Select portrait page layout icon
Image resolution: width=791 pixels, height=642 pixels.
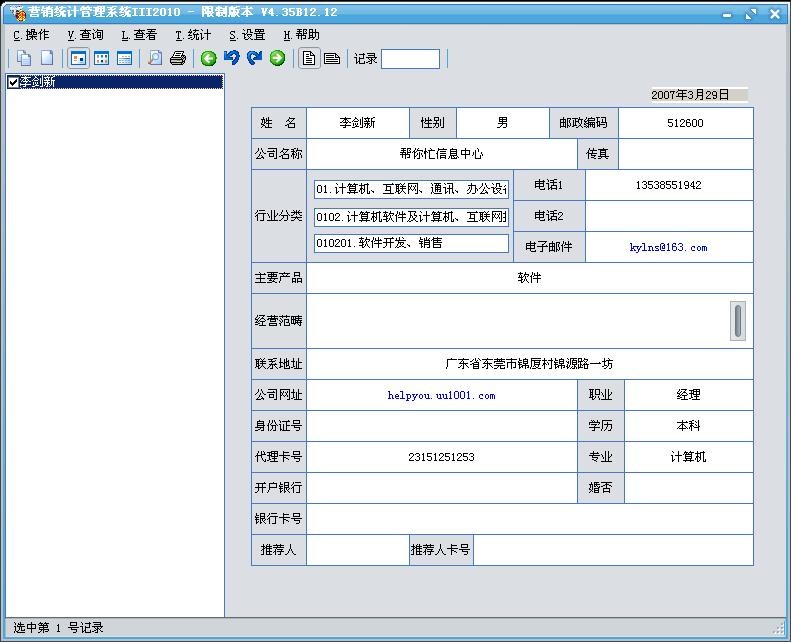click(x=309, y=59)
